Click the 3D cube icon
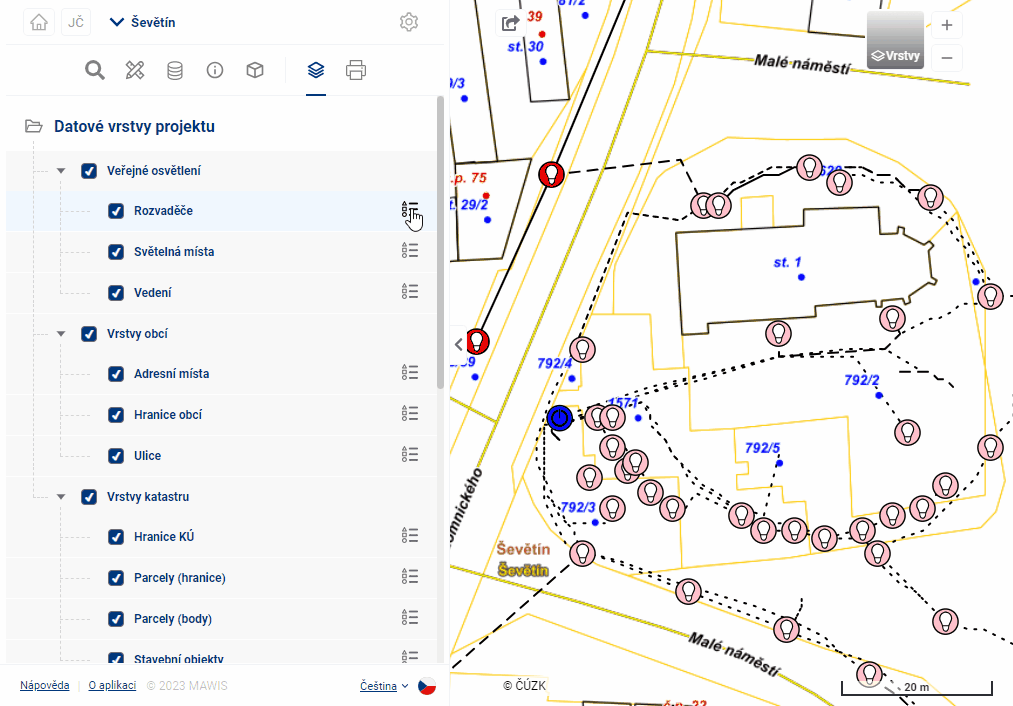Screen dimensions: 1013x706 [x=255, y=70]
